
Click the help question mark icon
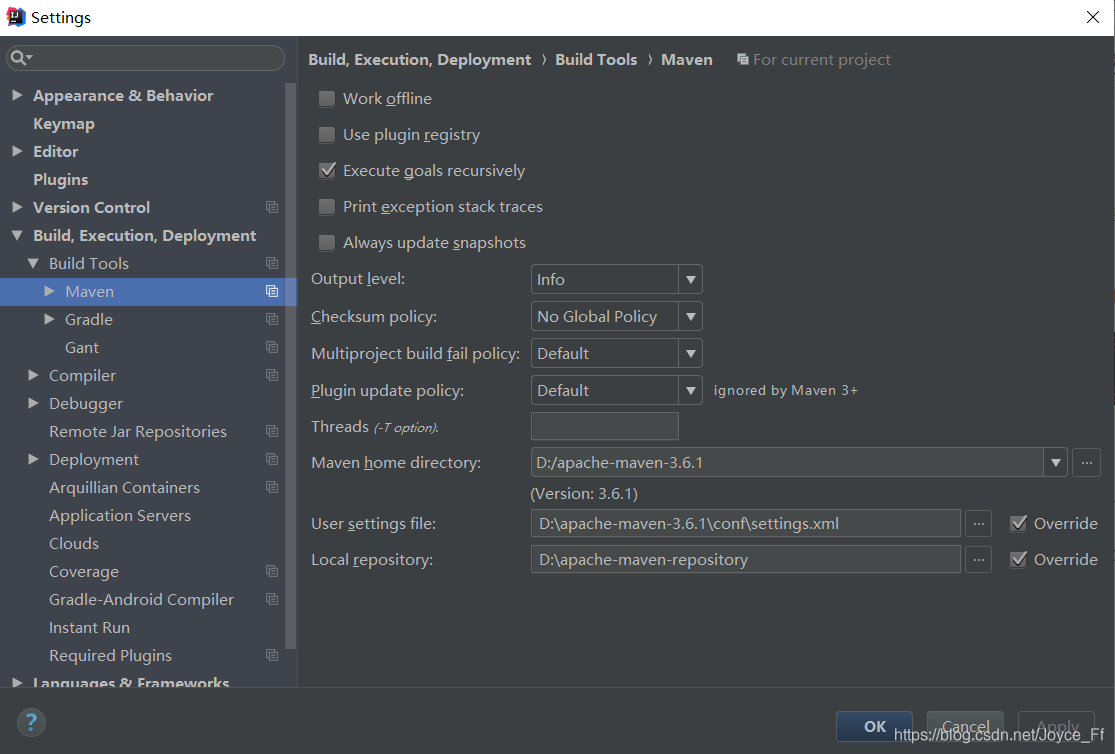[31, 723]
